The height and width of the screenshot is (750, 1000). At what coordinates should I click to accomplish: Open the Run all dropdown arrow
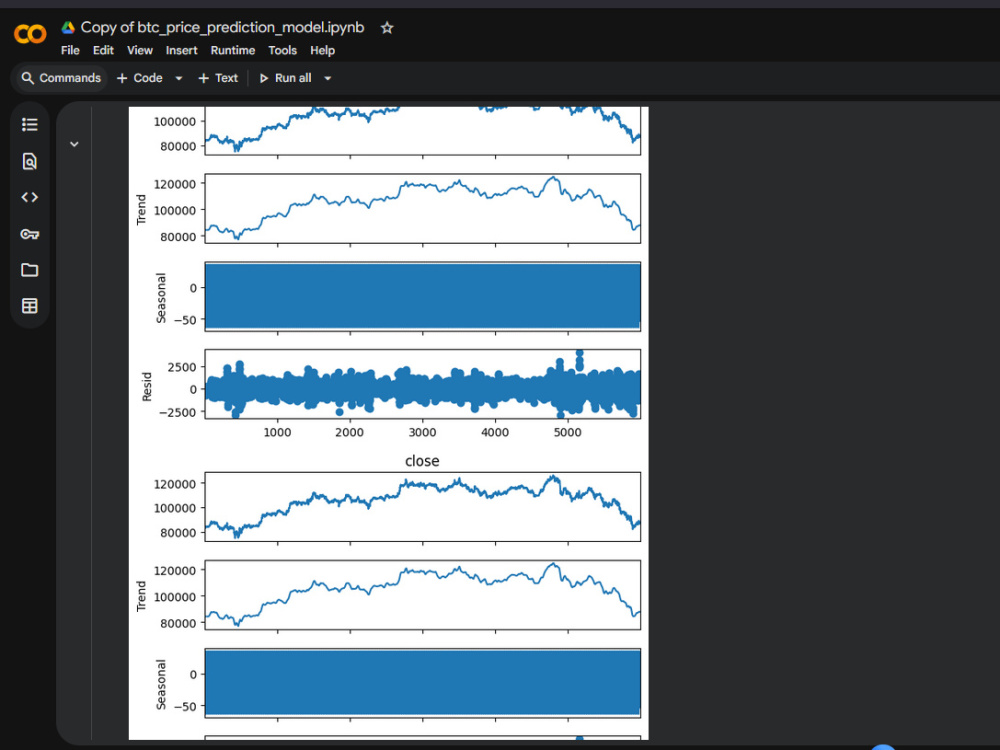(328, 78)
